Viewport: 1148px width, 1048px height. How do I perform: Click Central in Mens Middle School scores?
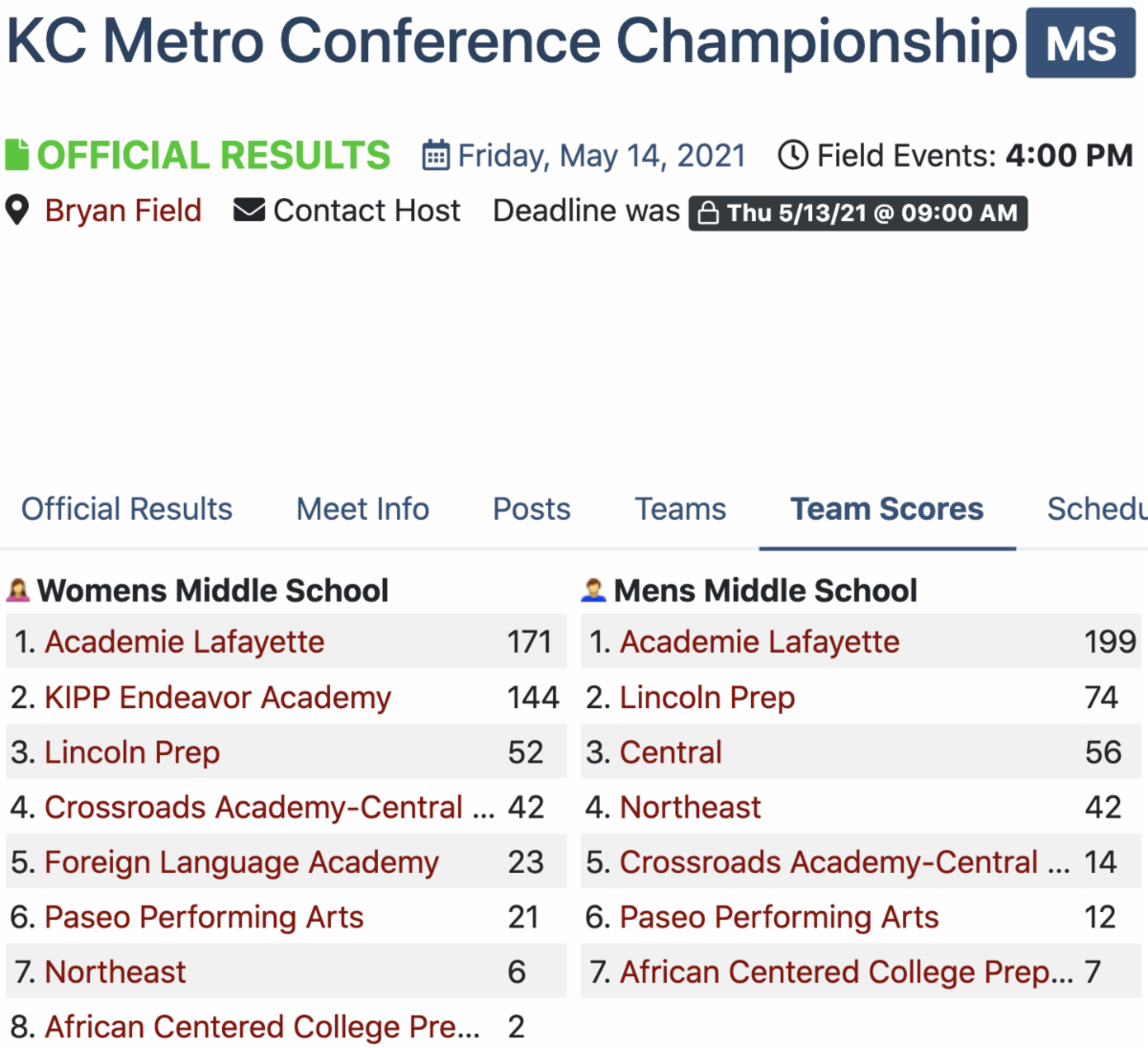tap(671, 752)
